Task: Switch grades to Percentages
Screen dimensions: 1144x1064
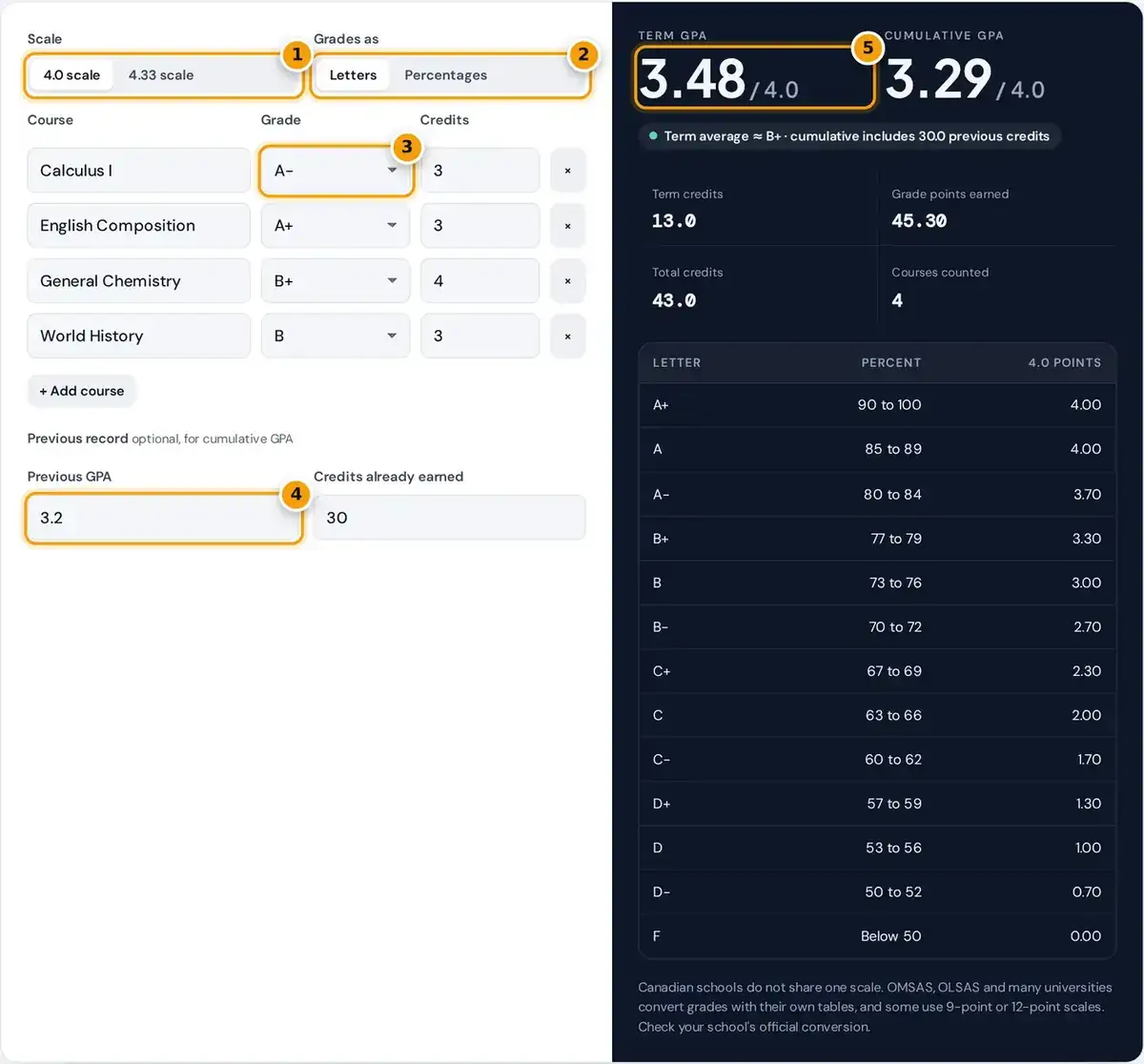Action: (x=445, y=75)
